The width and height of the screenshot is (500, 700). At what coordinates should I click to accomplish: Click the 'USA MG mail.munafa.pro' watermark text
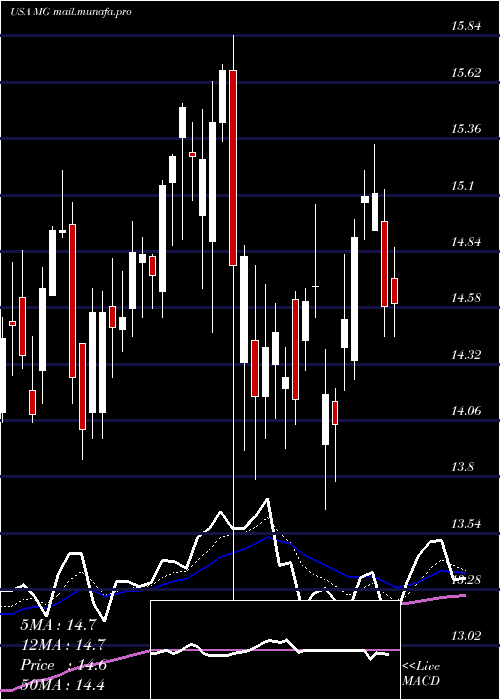pos(71,12)
